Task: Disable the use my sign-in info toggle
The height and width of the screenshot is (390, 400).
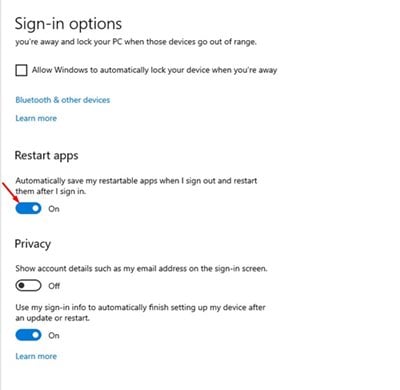Action: tap(28, 335)
